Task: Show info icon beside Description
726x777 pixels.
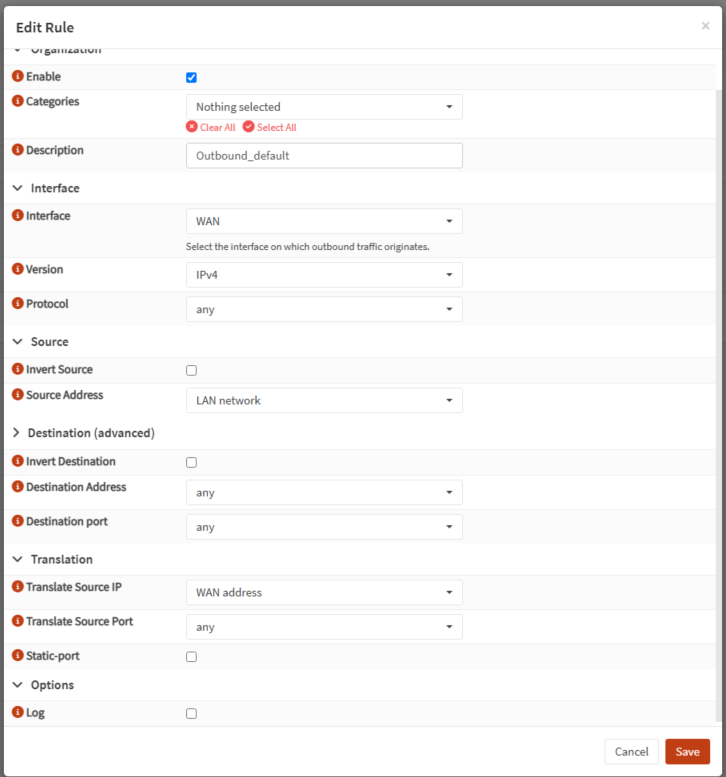Action: pyautogui.click(x=18, y=150)
